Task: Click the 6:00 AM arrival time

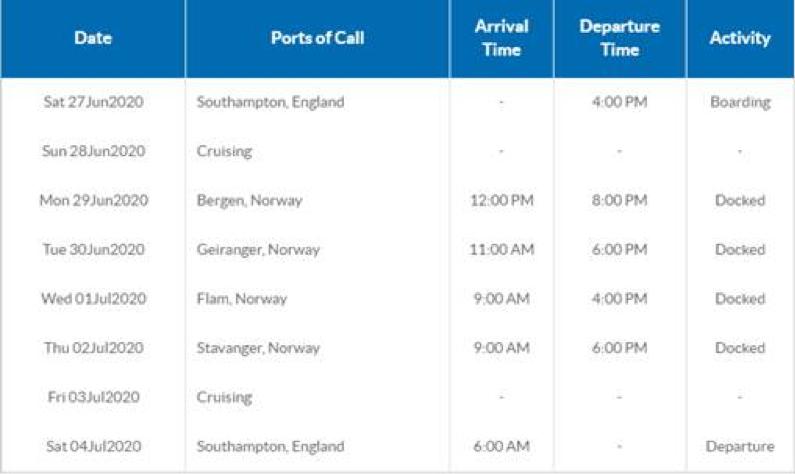Action: 501,446
